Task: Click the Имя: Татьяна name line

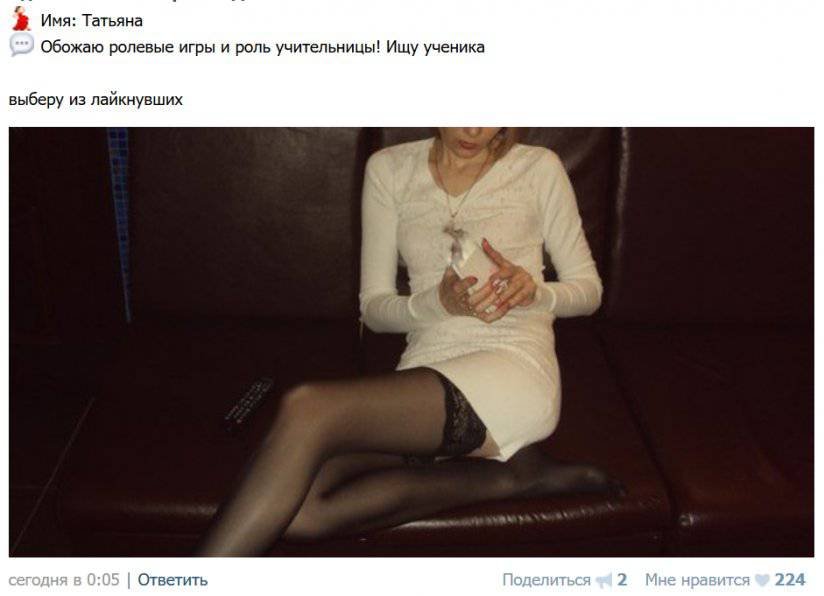Action: [x=91, y=20]
